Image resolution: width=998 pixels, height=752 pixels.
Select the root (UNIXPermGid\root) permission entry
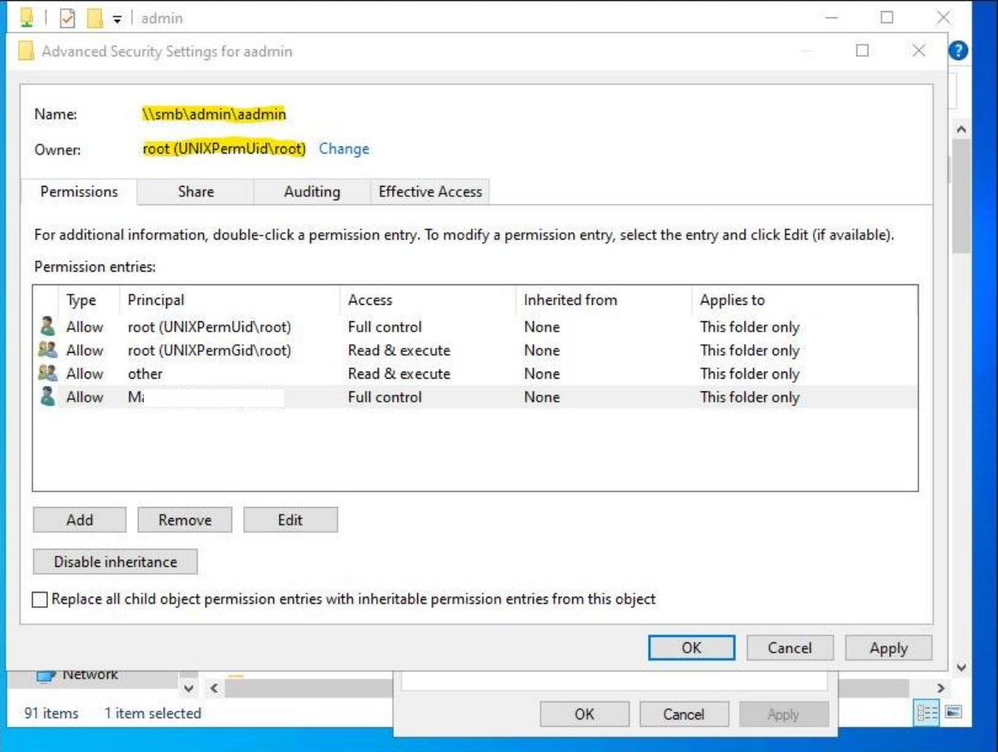pyautogui.click(x=475, y=350)
